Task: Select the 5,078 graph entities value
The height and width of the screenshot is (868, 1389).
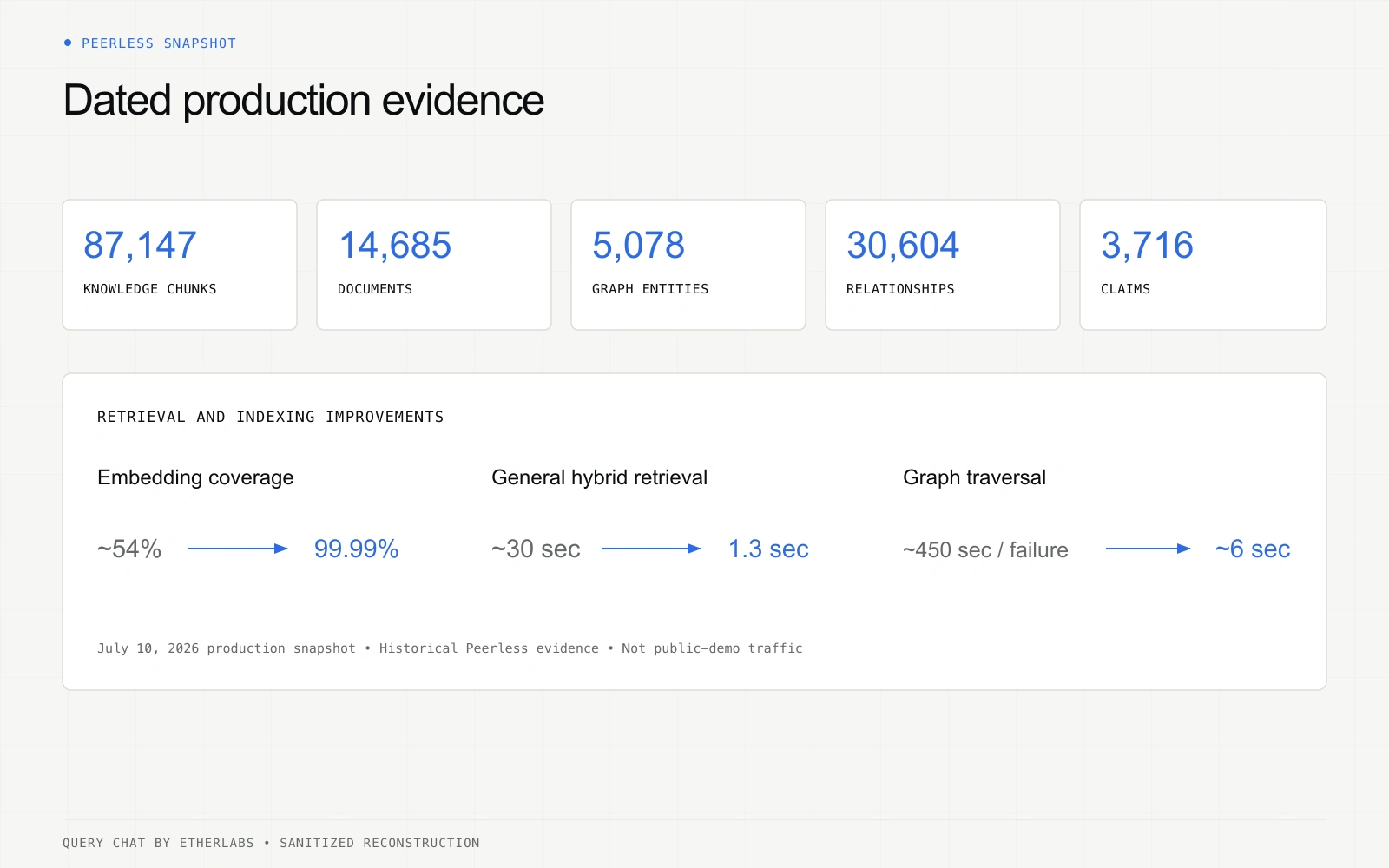Action: click(x=638, y=245)
